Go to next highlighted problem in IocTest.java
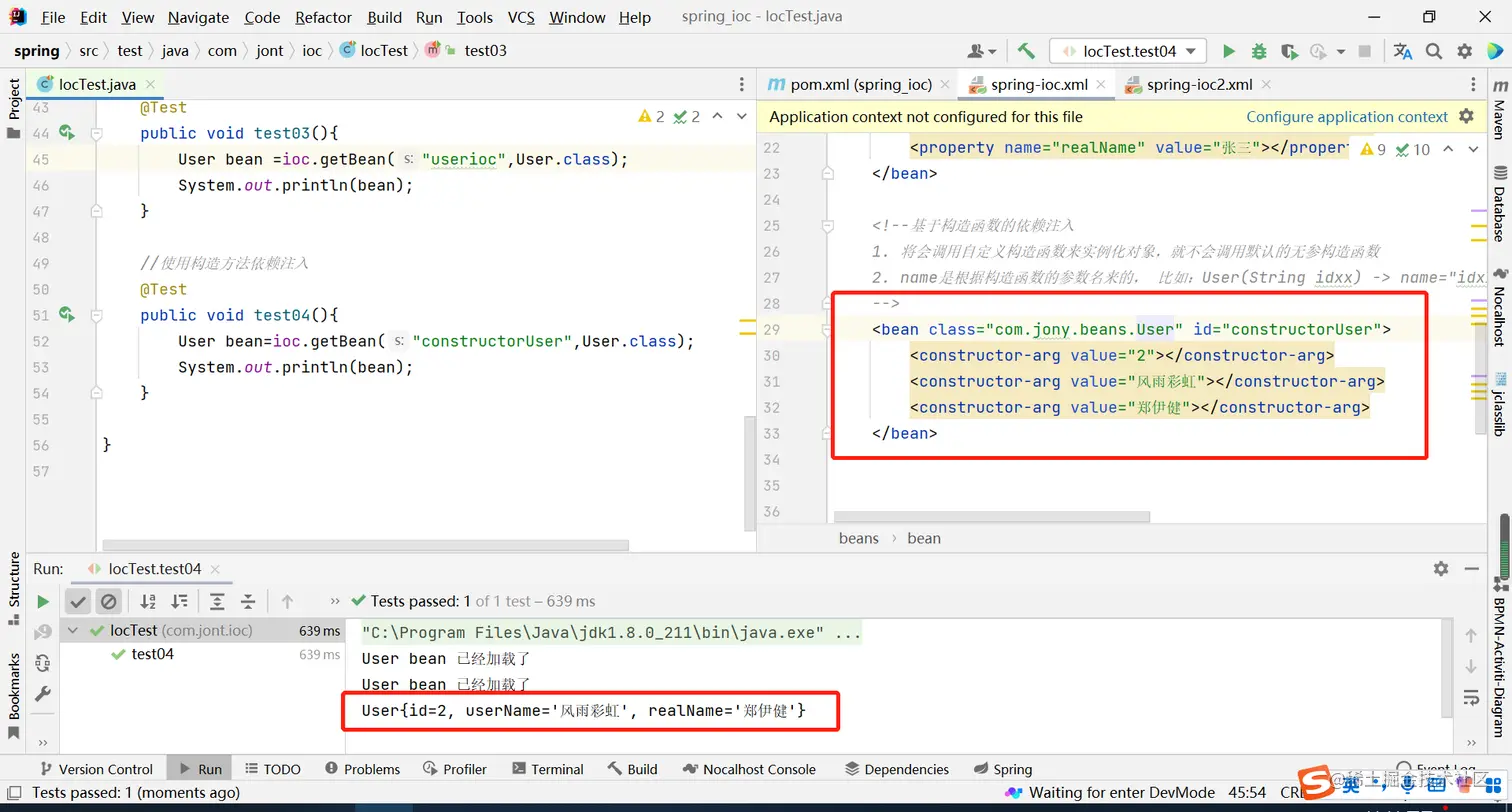Image resolution: width=1512 pixels, height=812 pixels. 742,116
